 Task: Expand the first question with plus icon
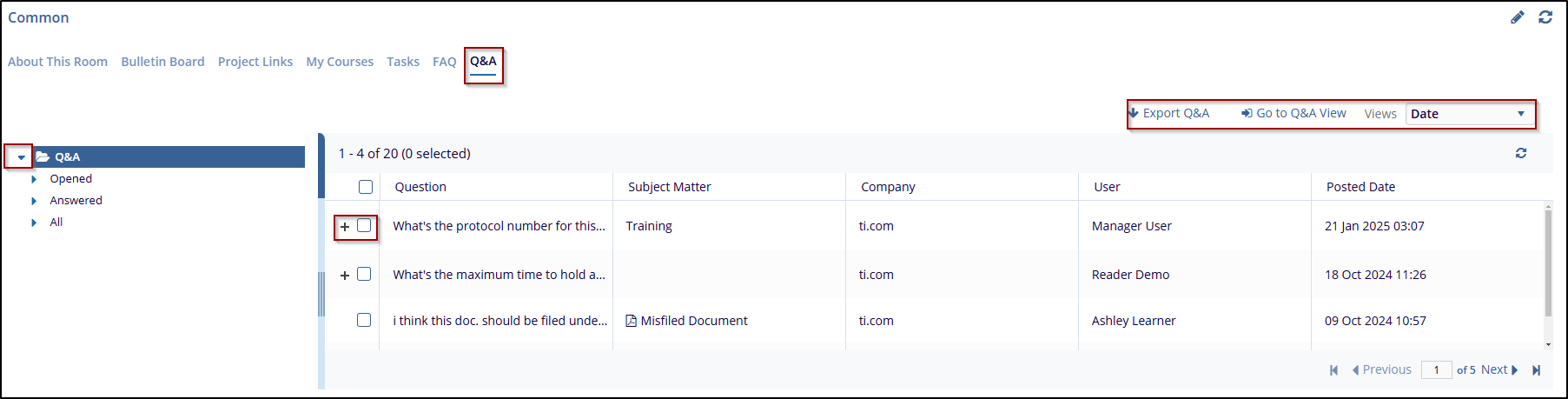(x=345, y=227)
